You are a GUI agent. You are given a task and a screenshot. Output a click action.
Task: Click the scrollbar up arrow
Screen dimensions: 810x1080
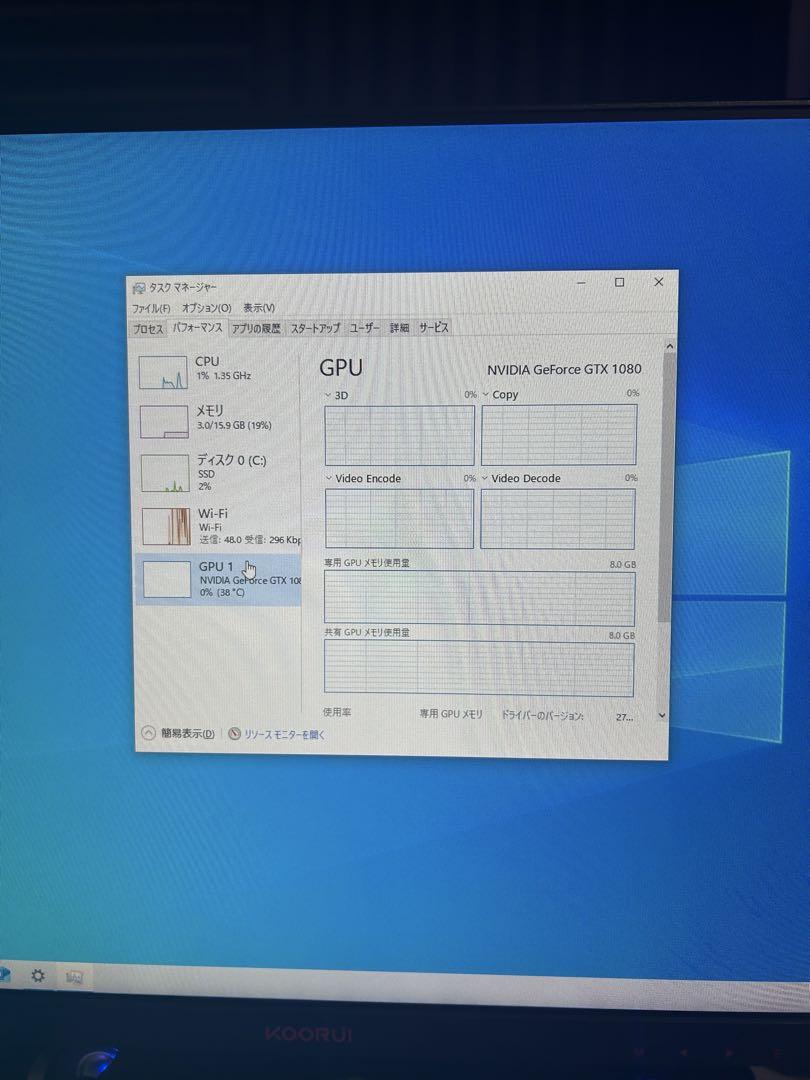point(669,346)
